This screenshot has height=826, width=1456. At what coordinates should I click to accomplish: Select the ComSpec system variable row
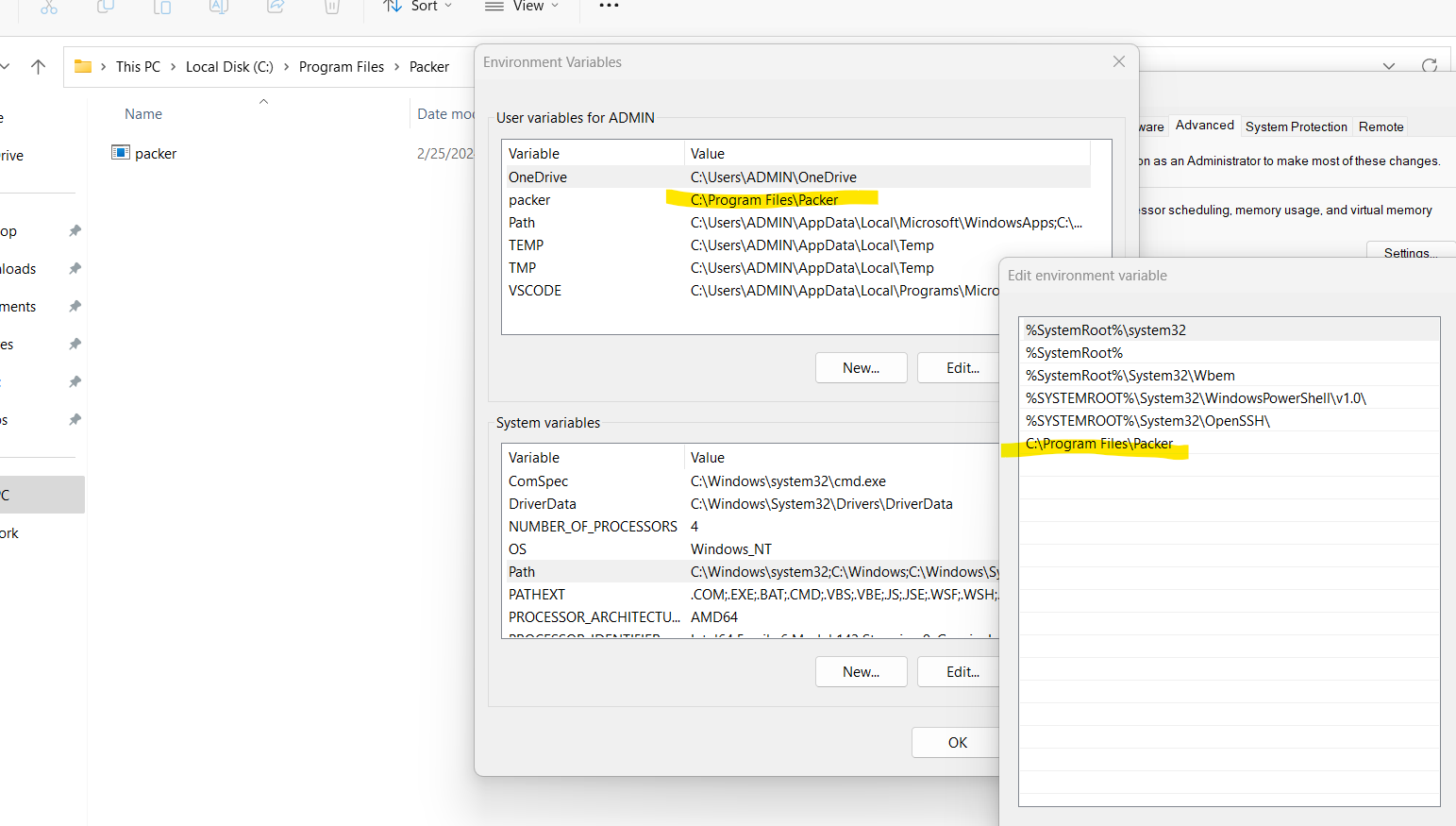pyautogui.click(x=751, y=480)
